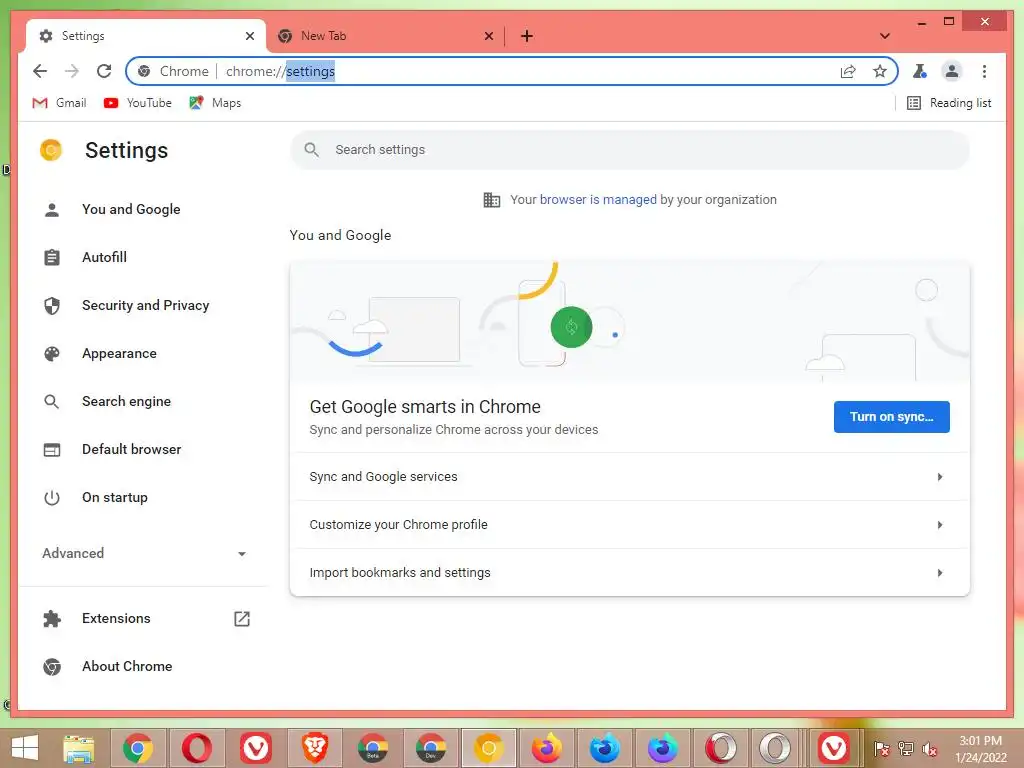1024x768 pixels.
Task: Click the Extensions external-link icon
Action: pyautogui.click(x=242, y=618)
